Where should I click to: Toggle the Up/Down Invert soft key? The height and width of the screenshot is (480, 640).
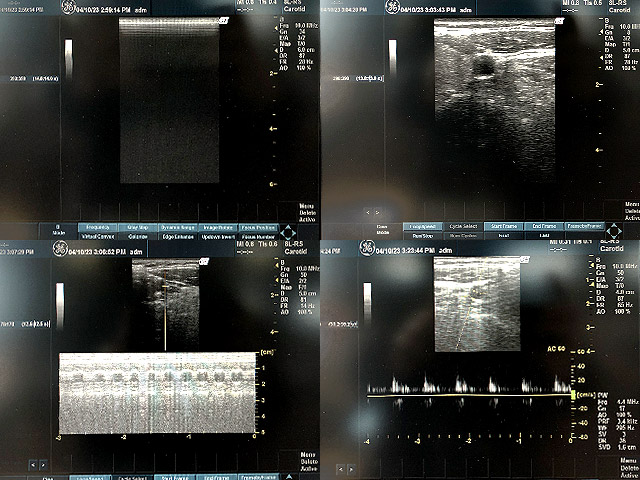[x=218, y=236]
